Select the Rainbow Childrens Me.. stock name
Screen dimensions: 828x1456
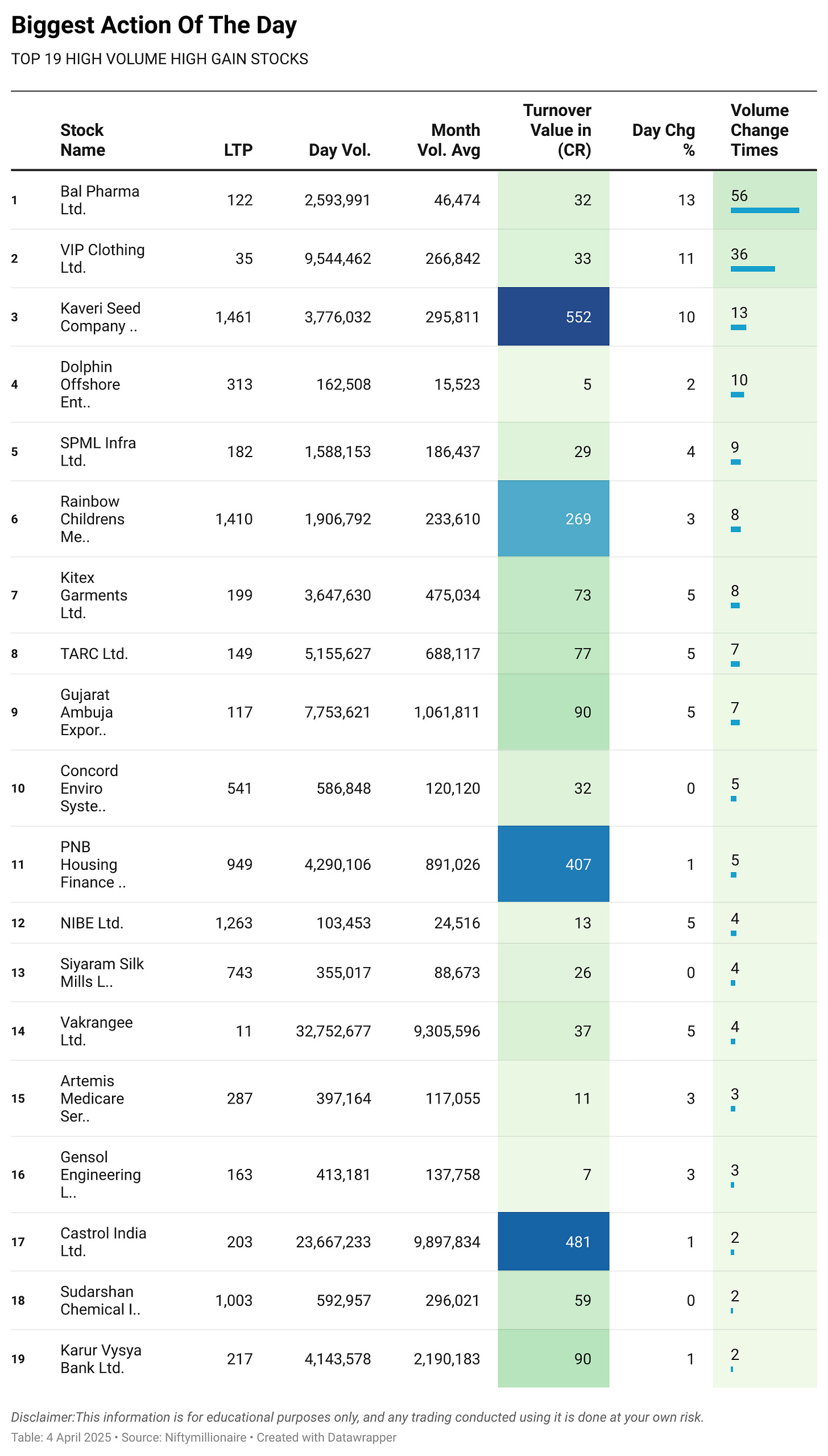92,519
